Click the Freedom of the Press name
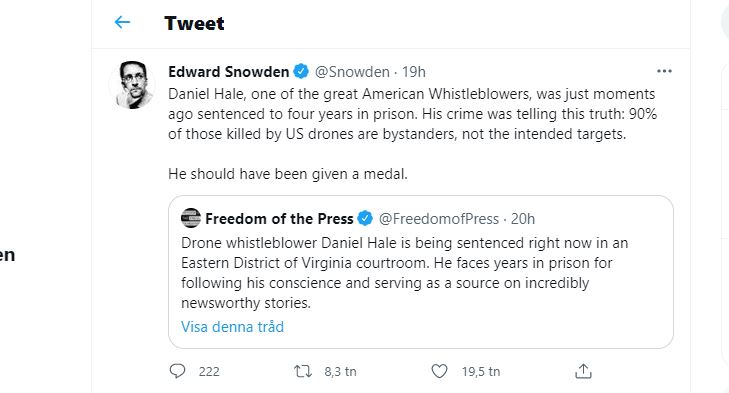The width and height of the screenshot is (729, 393). (x=279, y=218)
